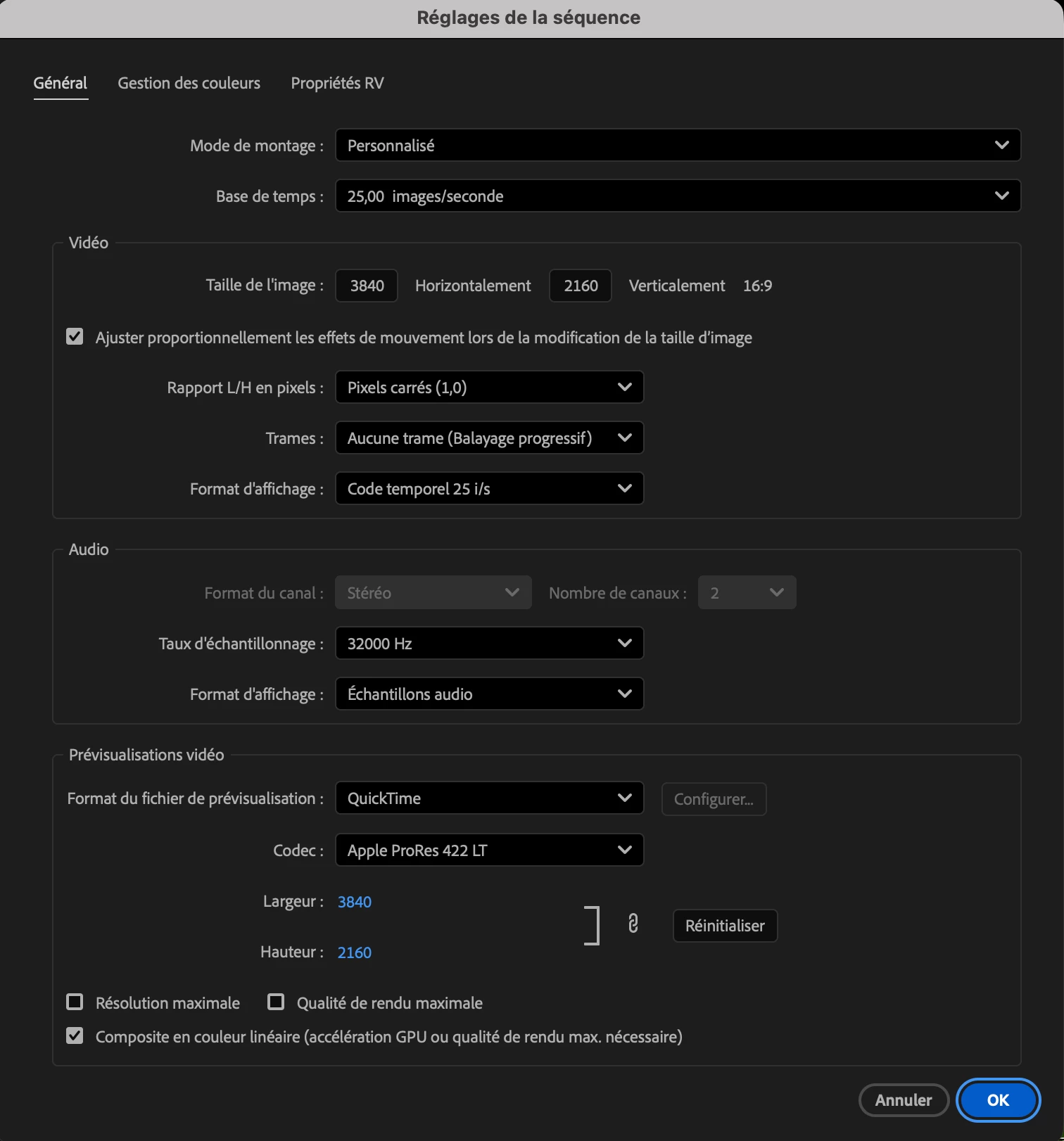Click the Annuler button
Viewport: 1064px width, 1141px height.
pyautogui.click(x=904, y=1100)
